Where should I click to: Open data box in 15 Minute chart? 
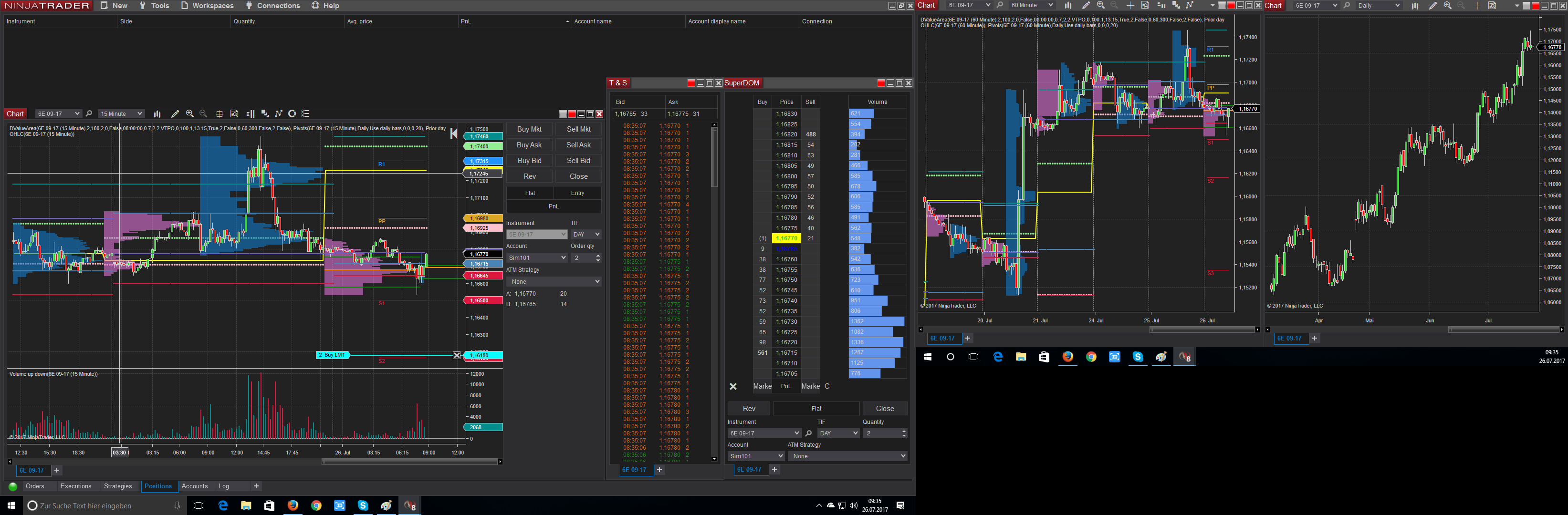tap(234, 113)
